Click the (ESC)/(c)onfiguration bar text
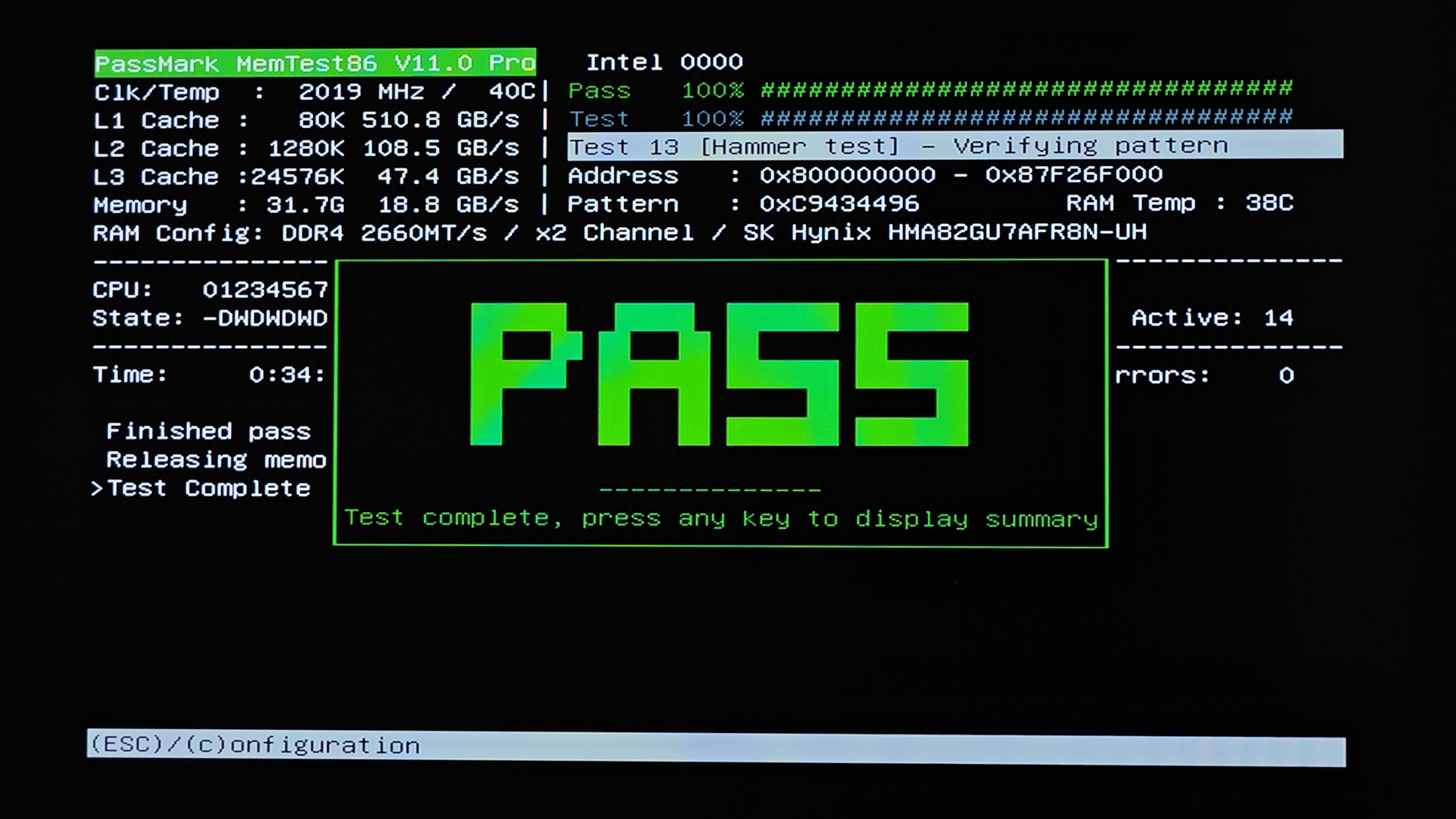Viewport: 1456px width, 819px height. pos(255,746)
